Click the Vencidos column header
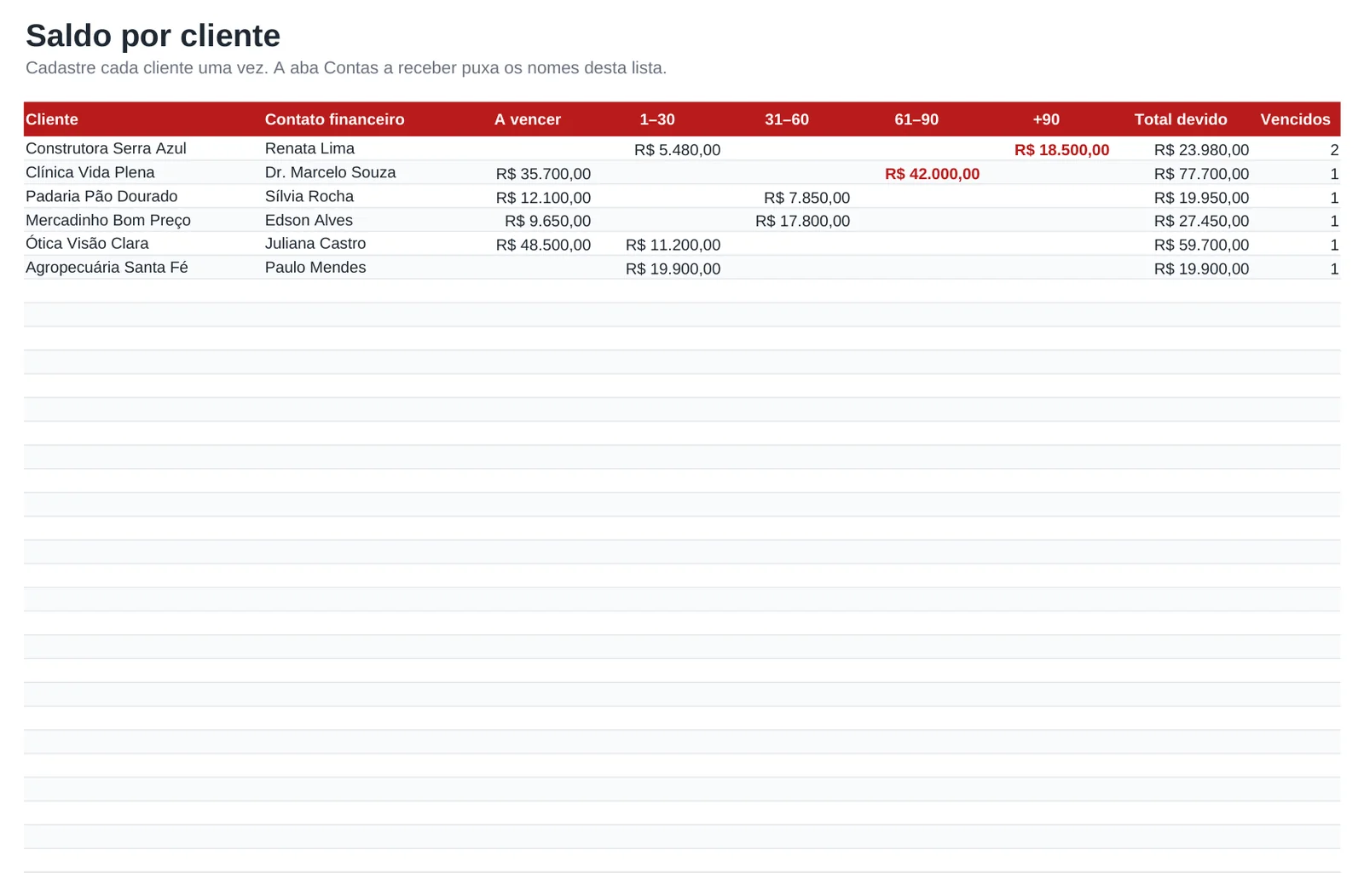This screenshot has width=1364, height=896. 1295,119
